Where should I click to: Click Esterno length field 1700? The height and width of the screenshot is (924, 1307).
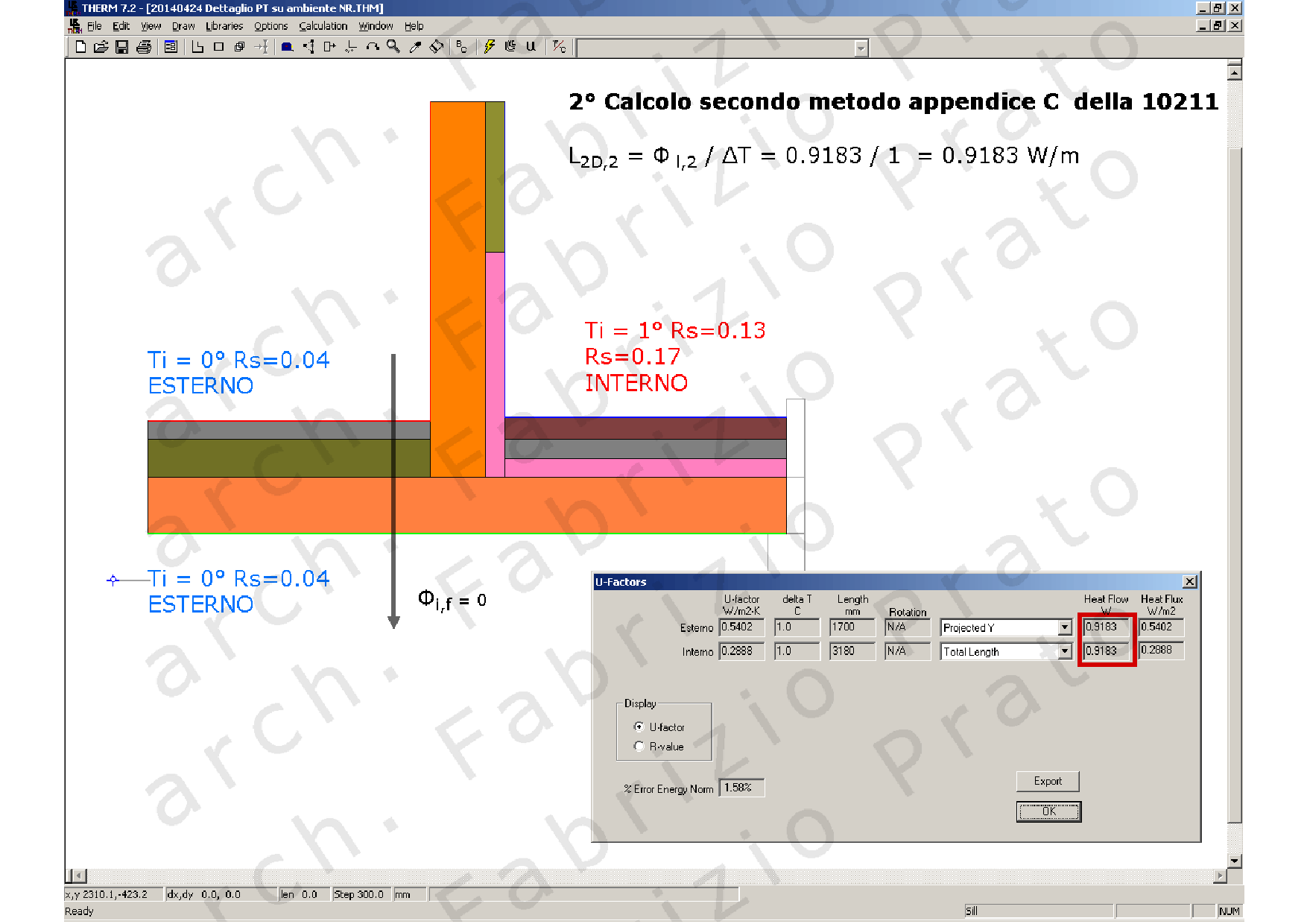point(852,627)
